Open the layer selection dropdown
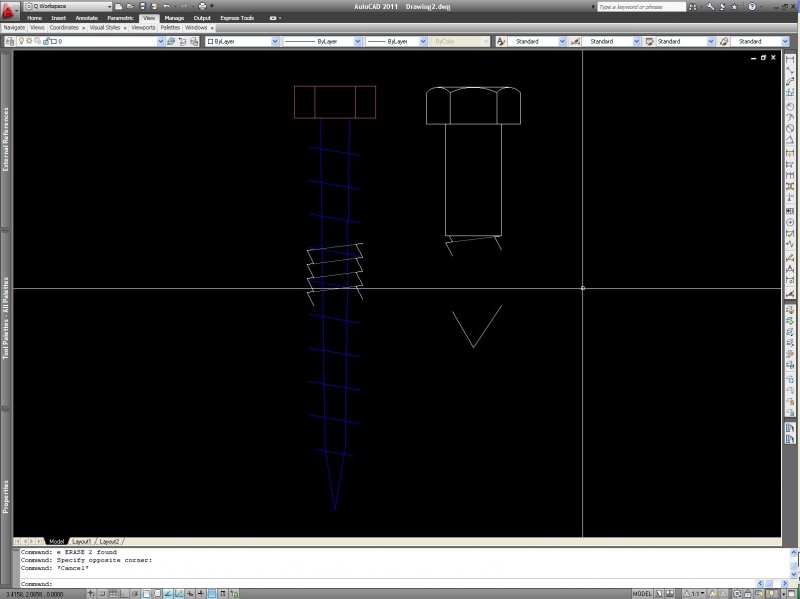800x599 pixels. click(161, 41)
